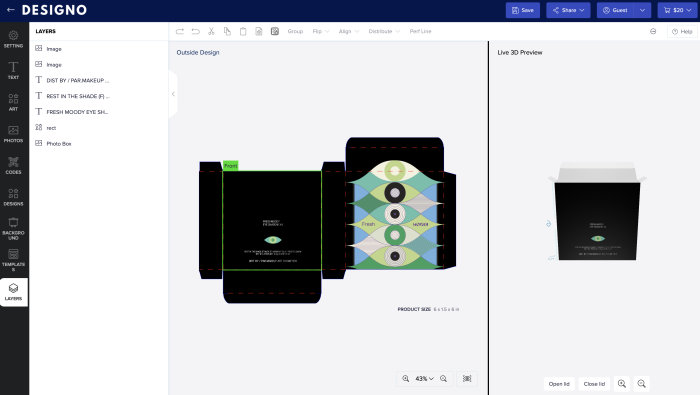Open the Background panel in sidebar
The height and width of the screenshot is (395, 700).
click(x=13, y=229)
